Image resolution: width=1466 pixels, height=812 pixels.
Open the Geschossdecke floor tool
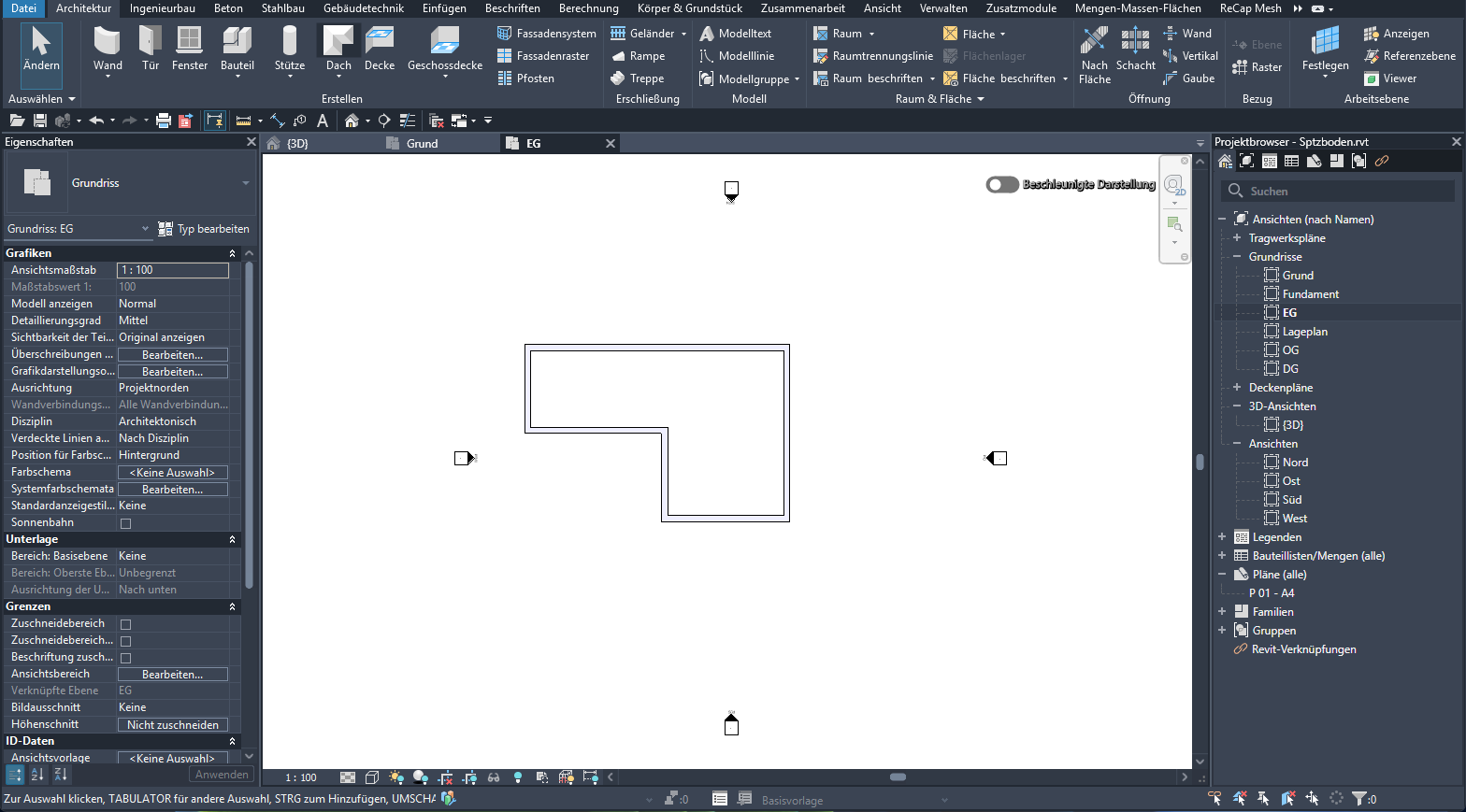point(445,49)
